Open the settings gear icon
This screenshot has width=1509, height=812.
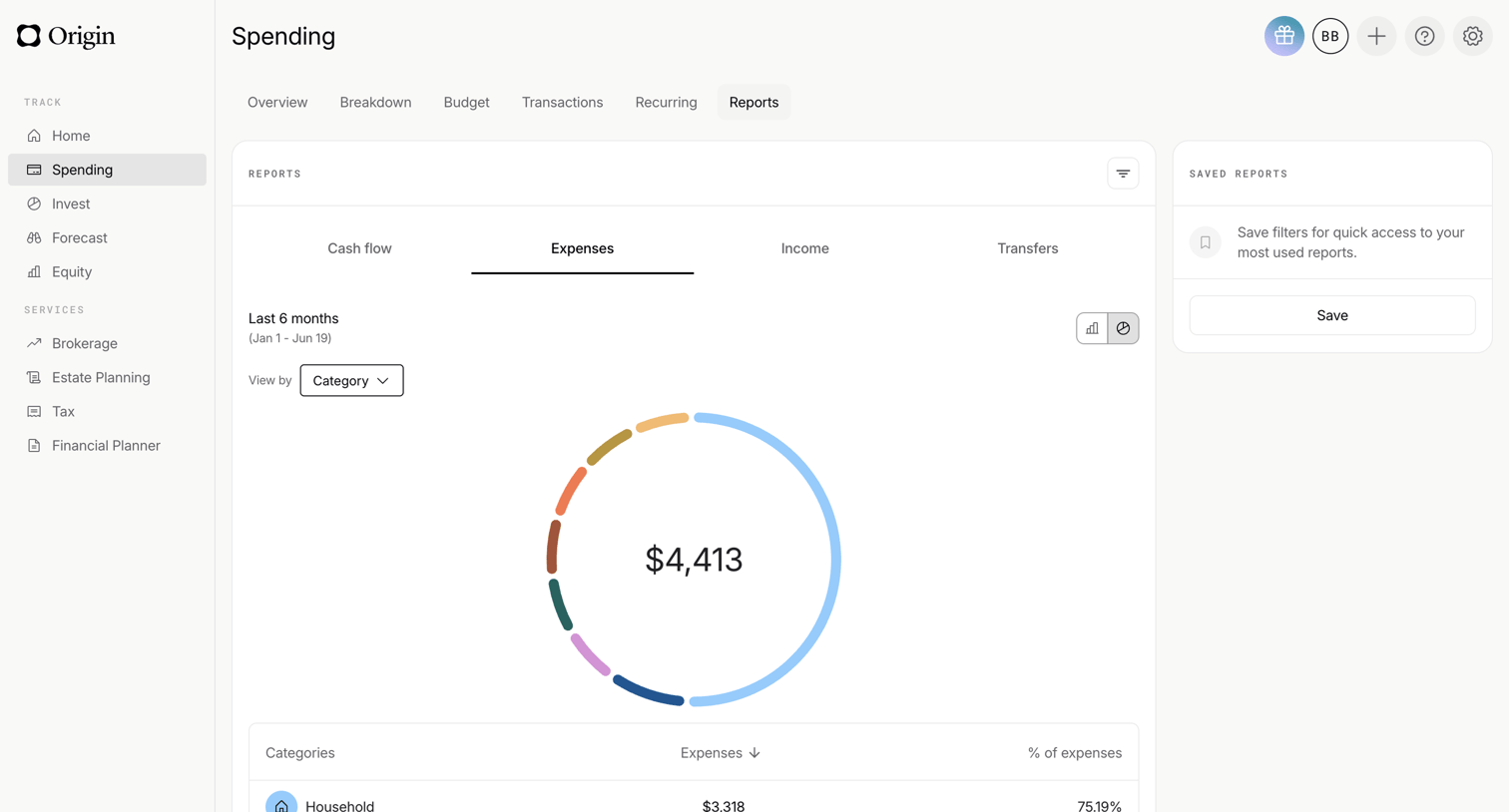[1472, 36]
